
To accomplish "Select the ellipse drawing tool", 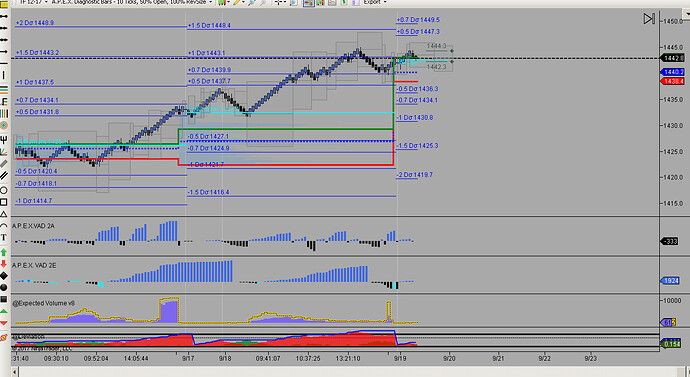I will click(x=4, y=190).
